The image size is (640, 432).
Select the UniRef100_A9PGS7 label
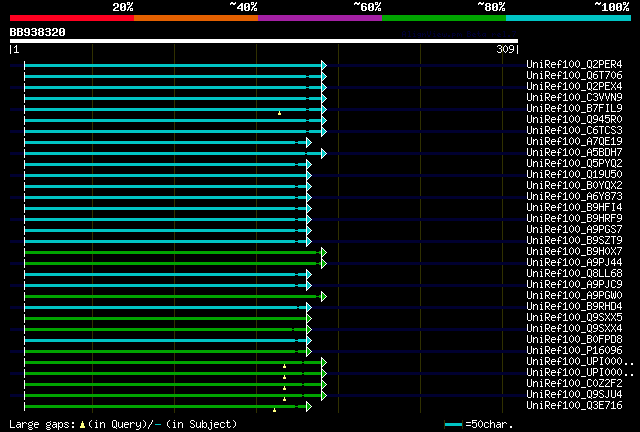pyautogui.click(x=574, y=229)
